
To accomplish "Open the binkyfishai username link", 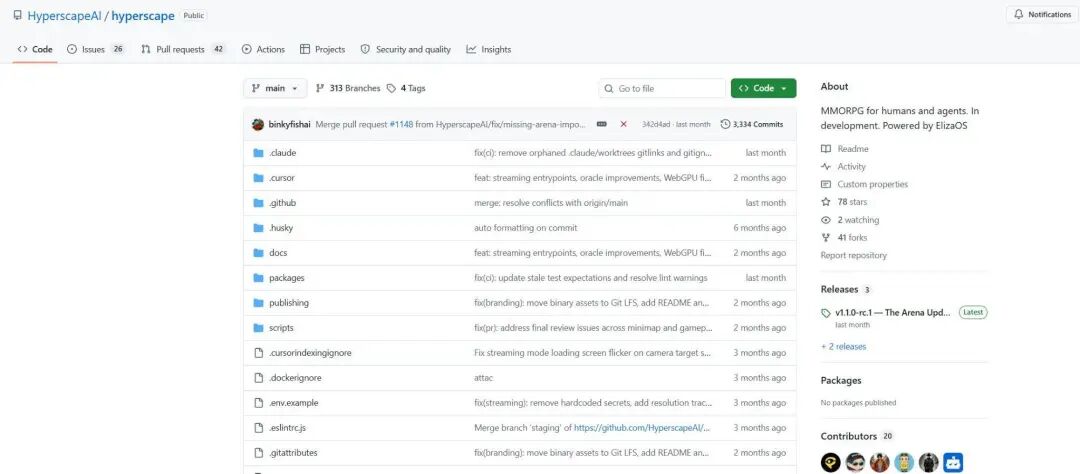I will pos(289,125).
